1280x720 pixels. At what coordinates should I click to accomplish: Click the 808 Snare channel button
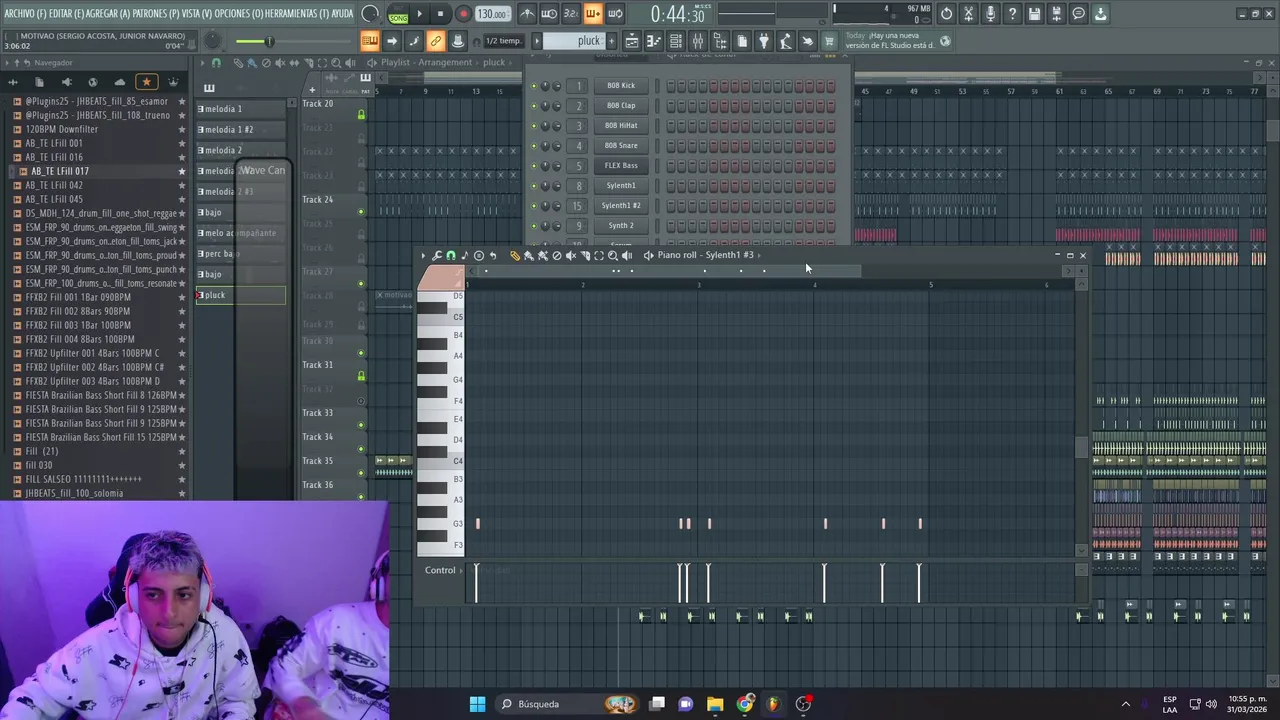tap(621, 146)
